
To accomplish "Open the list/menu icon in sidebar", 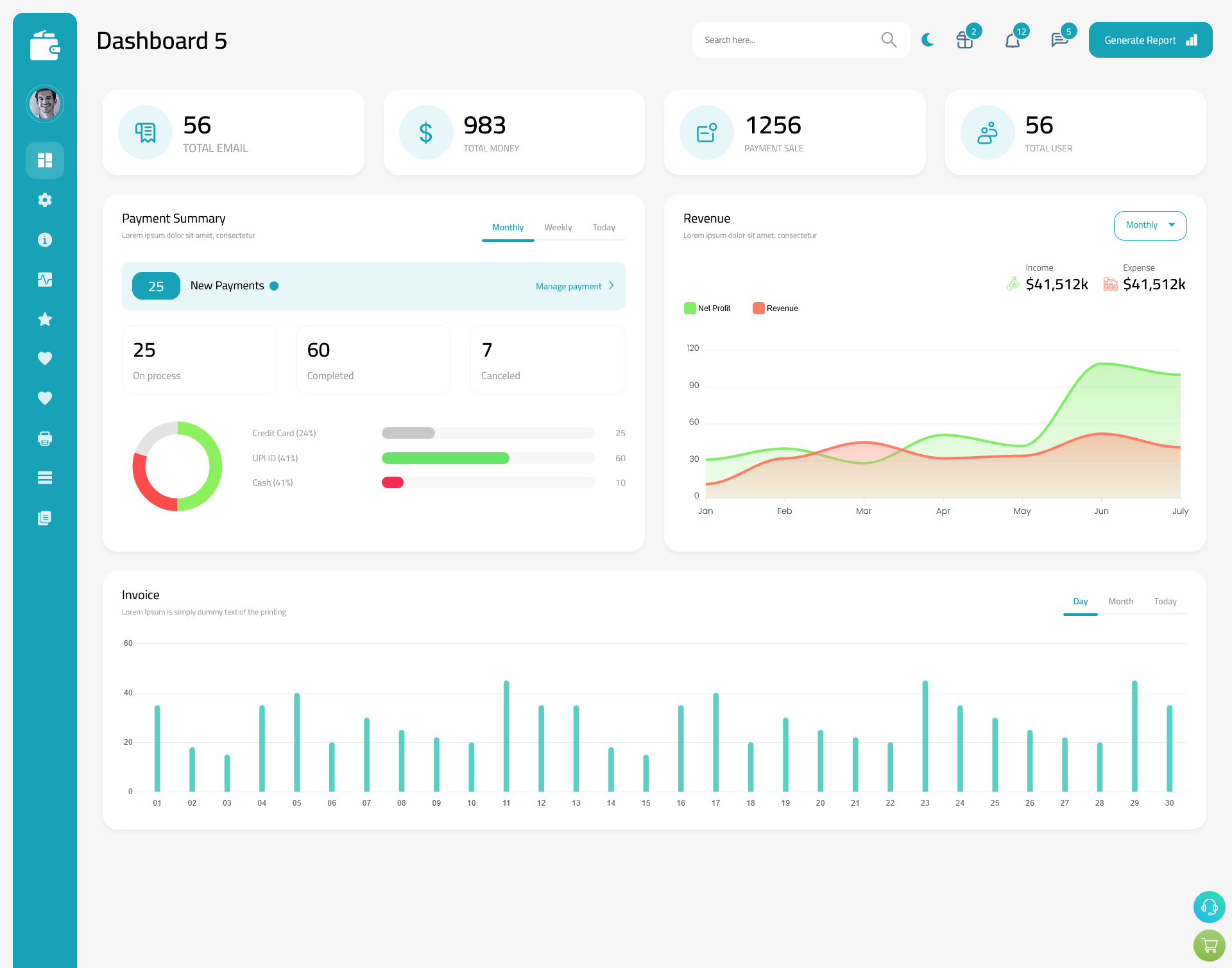I will point(45,477).
